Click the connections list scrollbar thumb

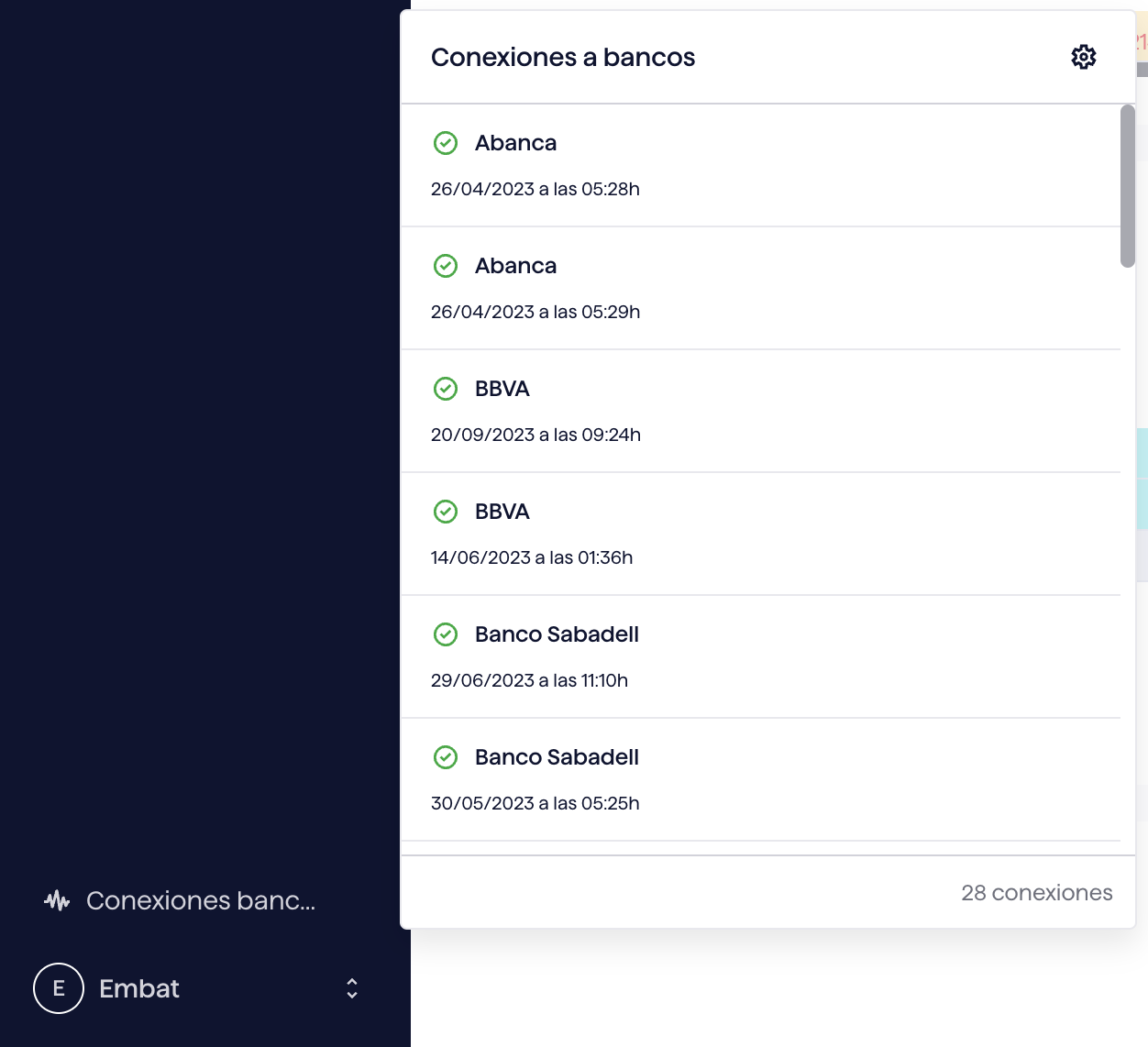[x=1128, y=186]
